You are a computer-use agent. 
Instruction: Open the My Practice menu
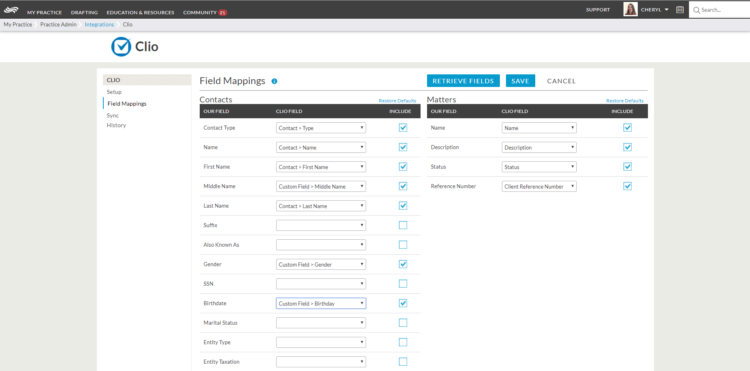[x=44, y=12]
